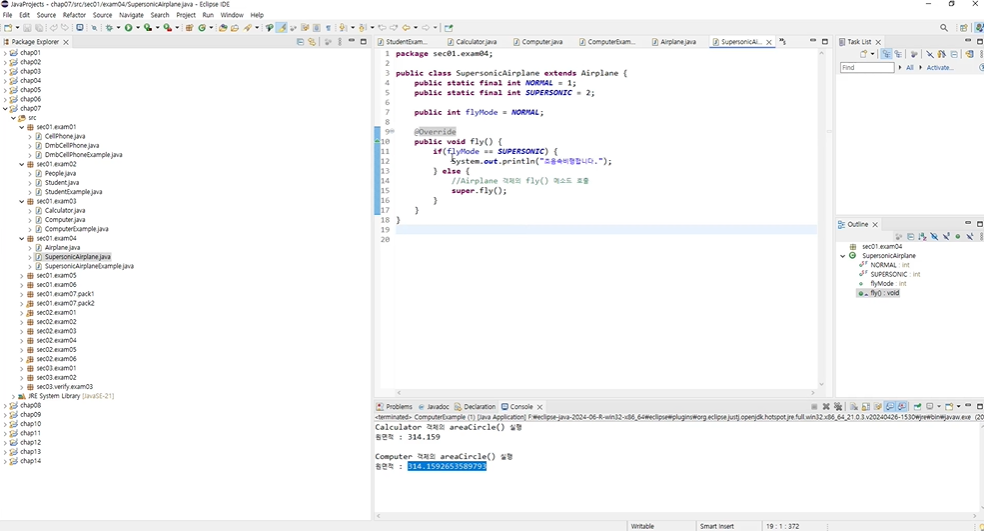984x531 pixels.
Task: Toggle Hide Fields in Outline view
Action: (934, 237)
